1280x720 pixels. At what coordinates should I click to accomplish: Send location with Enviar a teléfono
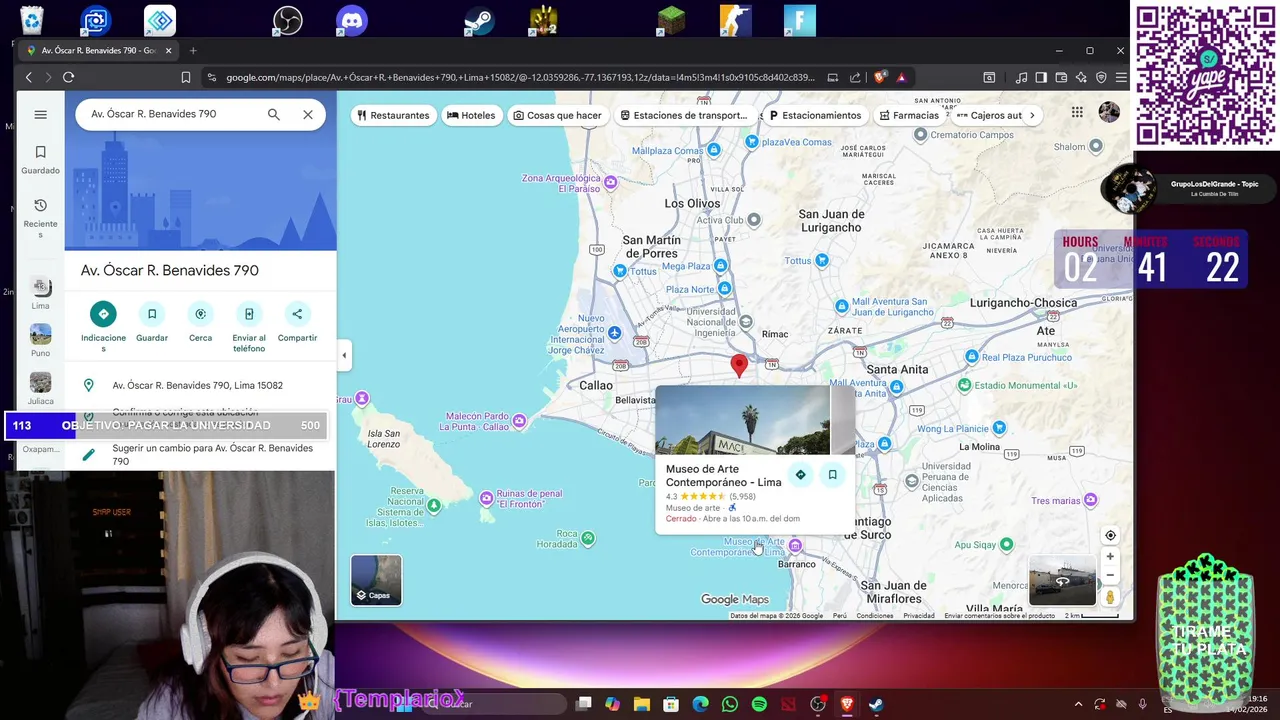pos(249,326)
